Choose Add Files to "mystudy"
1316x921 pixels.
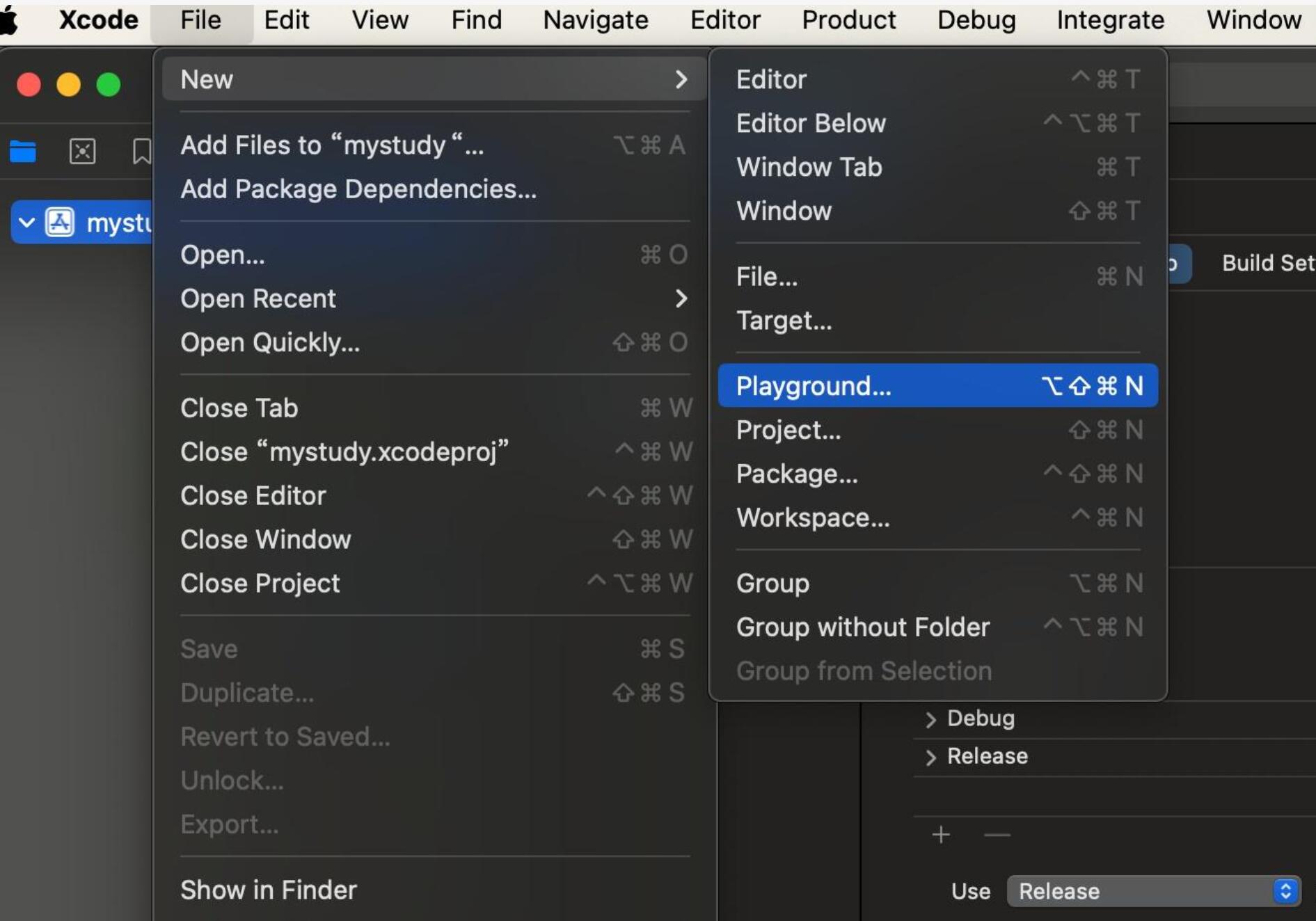pyautogui.click(x=434, y=145)
